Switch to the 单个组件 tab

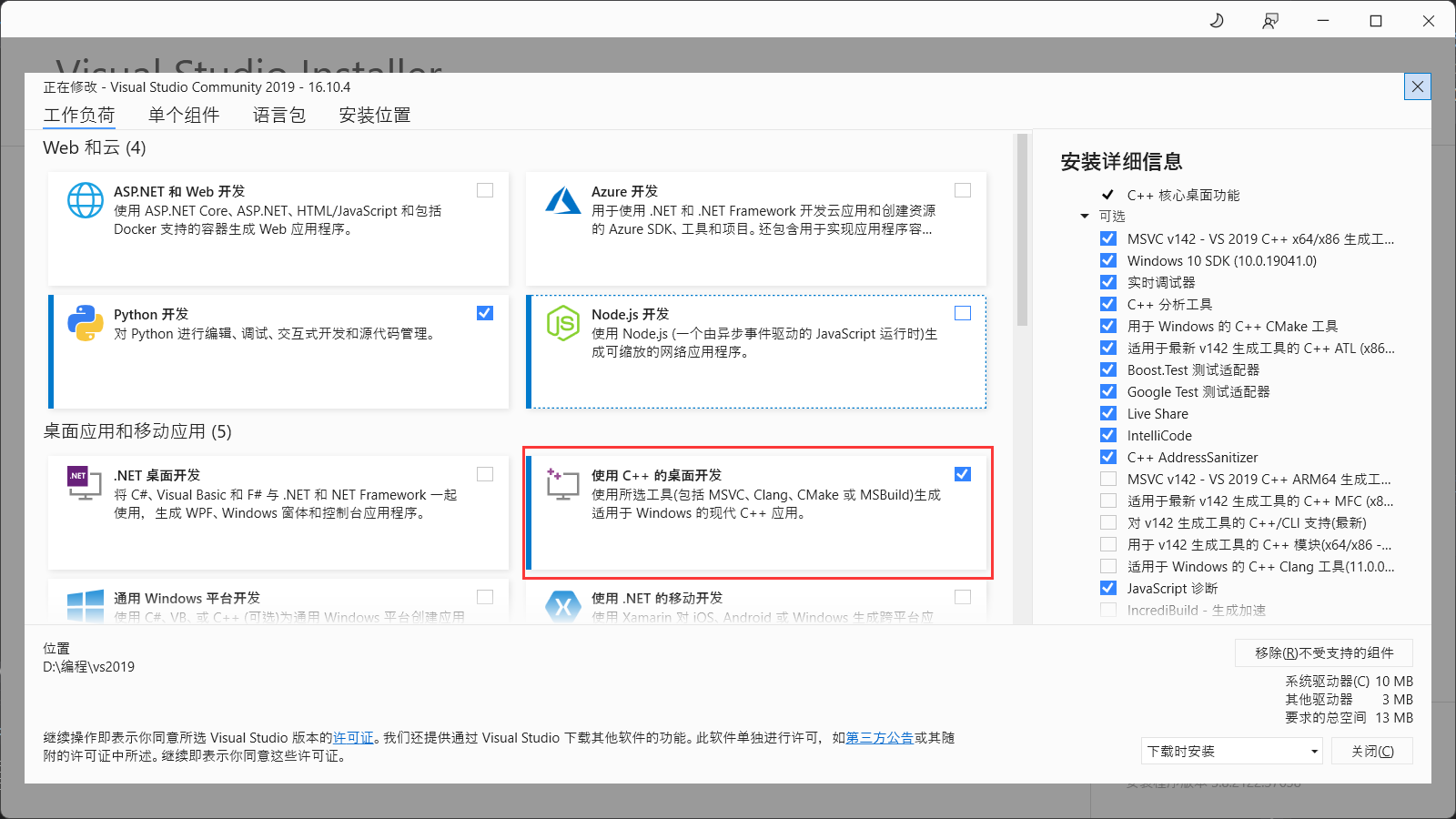click(x=184, y=115)
